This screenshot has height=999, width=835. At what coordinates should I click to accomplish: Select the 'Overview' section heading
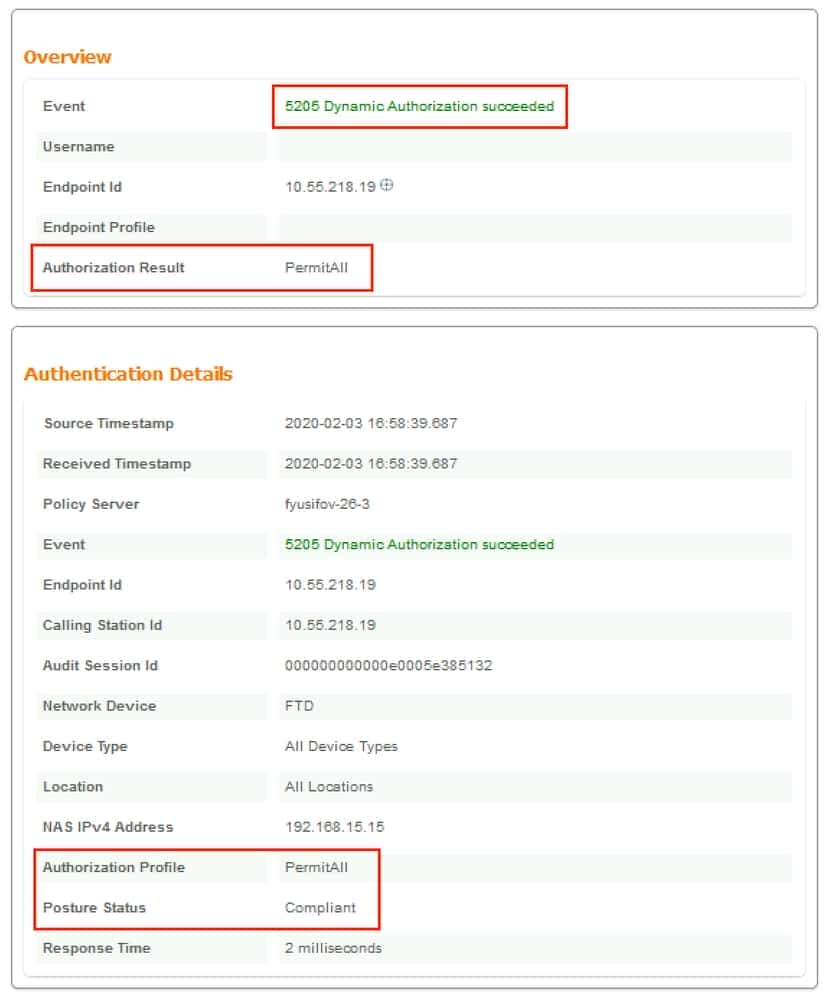click(x=68, y=57)
